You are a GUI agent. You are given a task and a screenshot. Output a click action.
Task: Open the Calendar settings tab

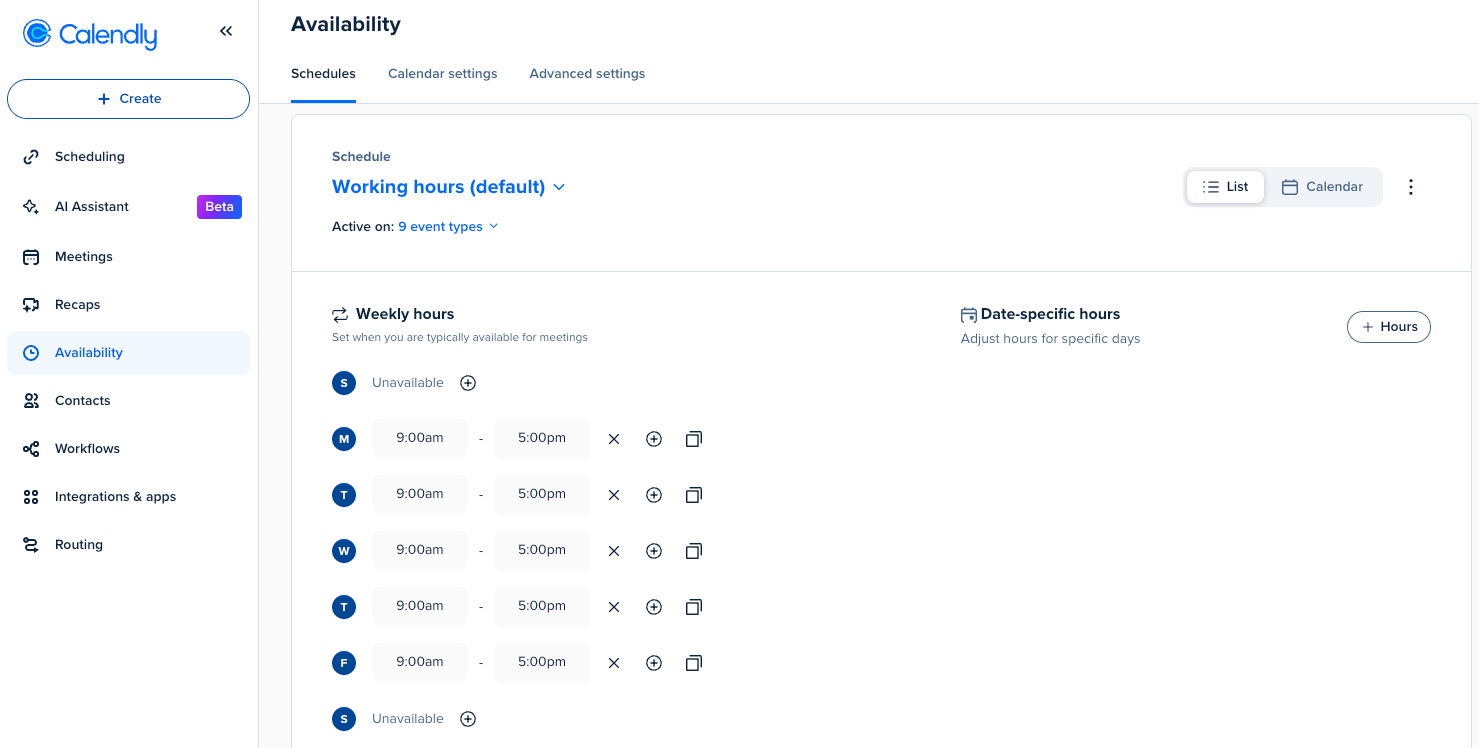click(442, 74)
